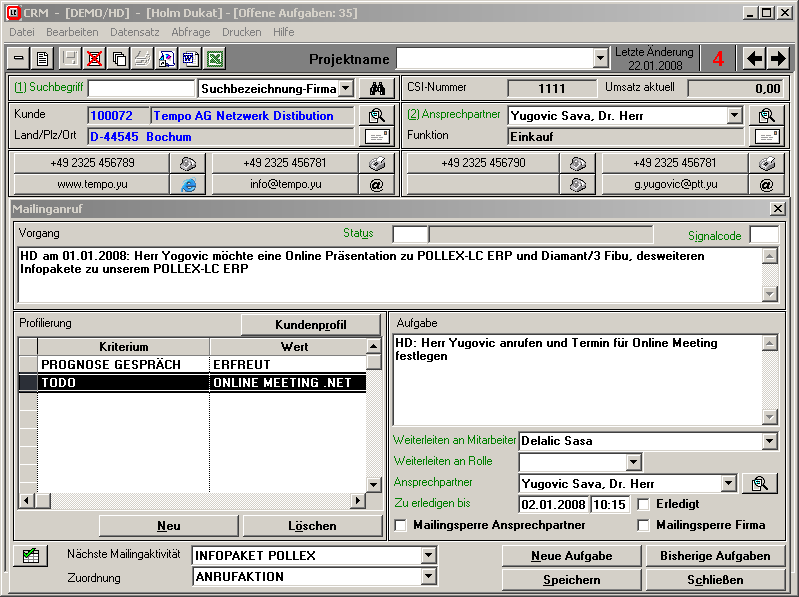Open the Datensatz menu

(134, 32)
